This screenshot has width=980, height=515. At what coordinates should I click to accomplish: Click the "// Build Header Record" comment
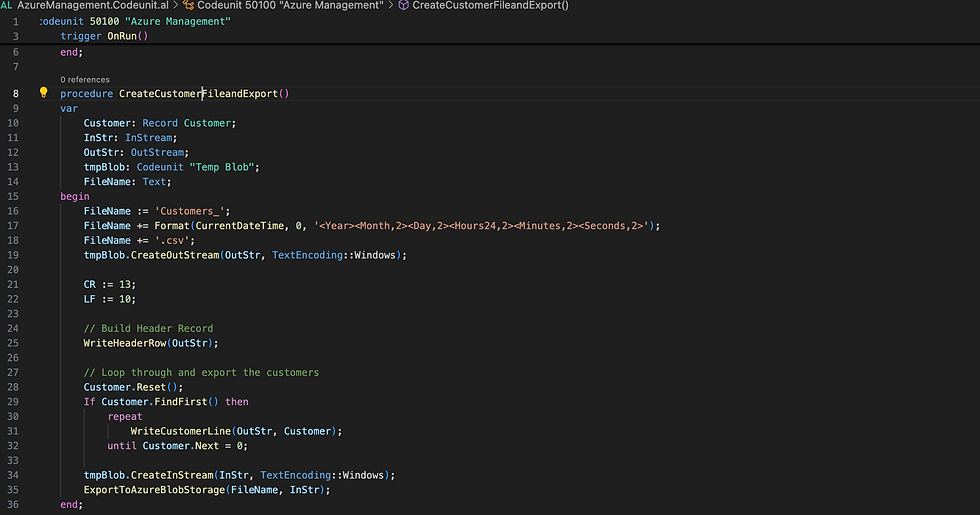tap(148, 329)
